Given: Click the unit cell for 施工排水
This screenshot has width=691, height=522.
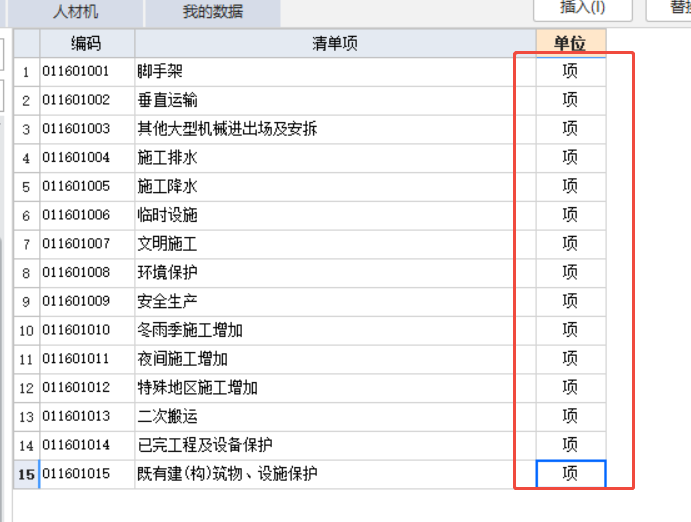Looking at the screenshot, I should [x=571, y=158].
